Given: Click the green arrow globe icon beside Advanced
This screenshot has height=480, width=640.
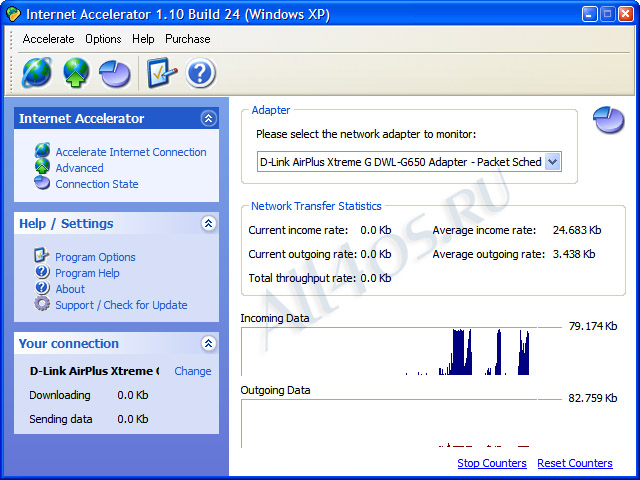Looking at the screenshot, I should pos(42,166).
